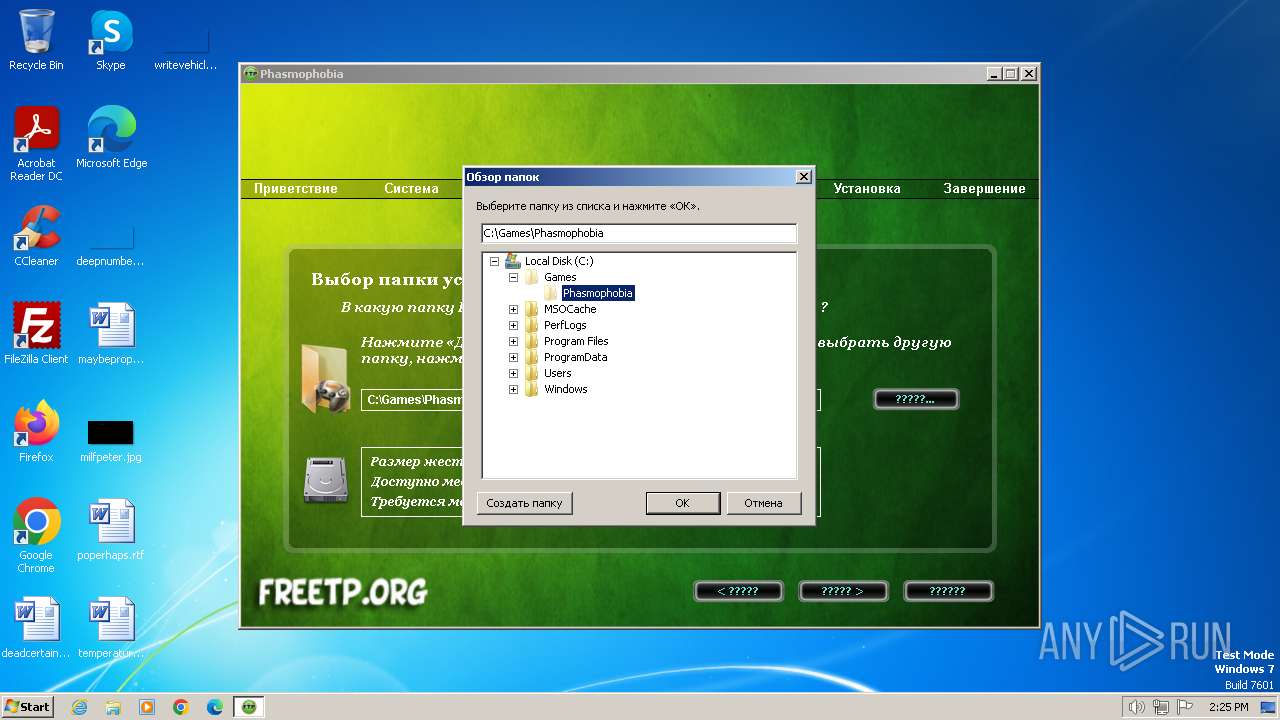Open the poperhaps.rtf document
The image size is (1280, 720).
coord(111,530)
